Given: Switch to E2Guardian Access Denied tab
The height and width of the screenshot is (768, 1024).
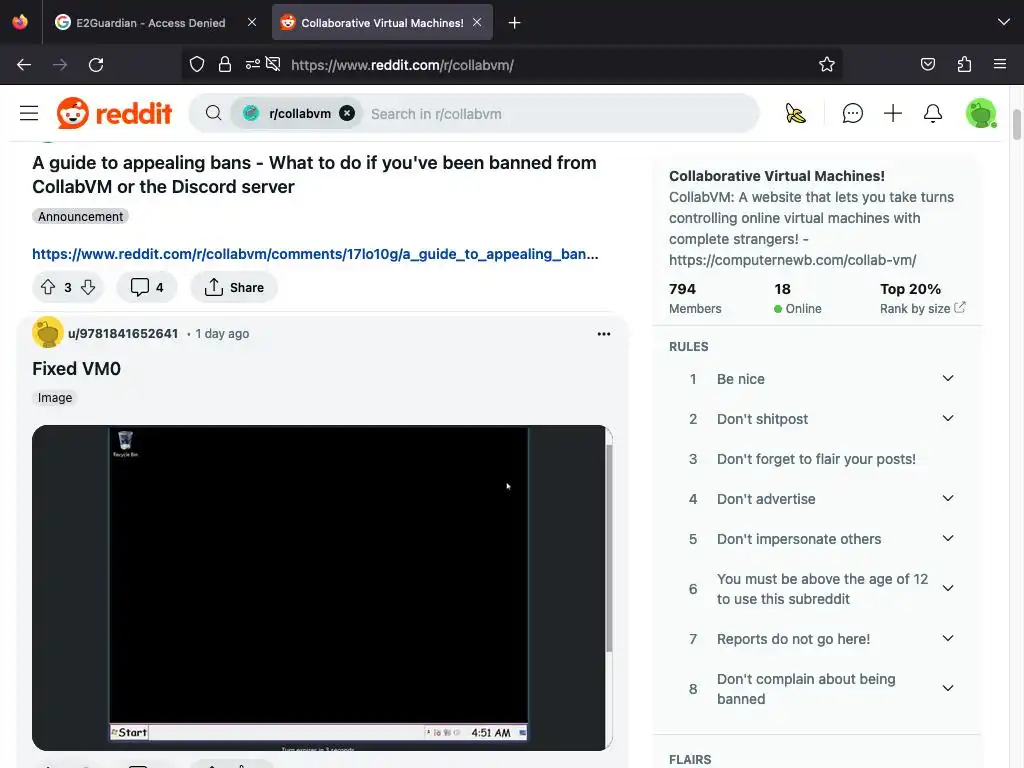Looking at the screenshot, I should click(x=150, y=23).
